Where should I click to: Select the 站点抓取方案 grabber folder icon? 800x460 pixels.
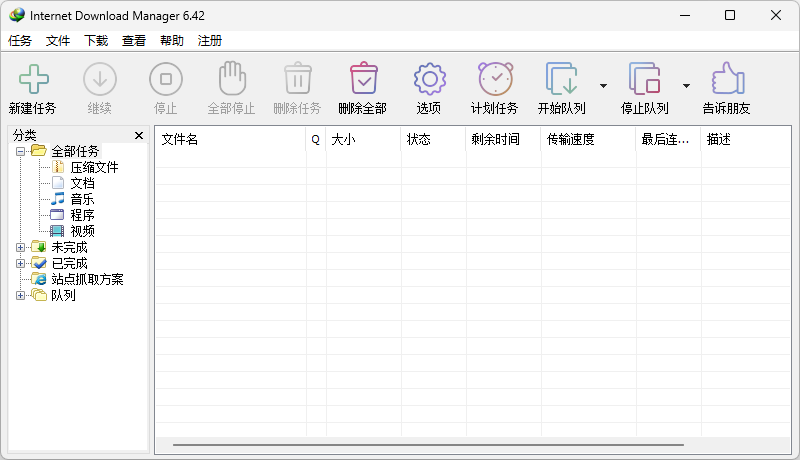[x=39, y=278]
